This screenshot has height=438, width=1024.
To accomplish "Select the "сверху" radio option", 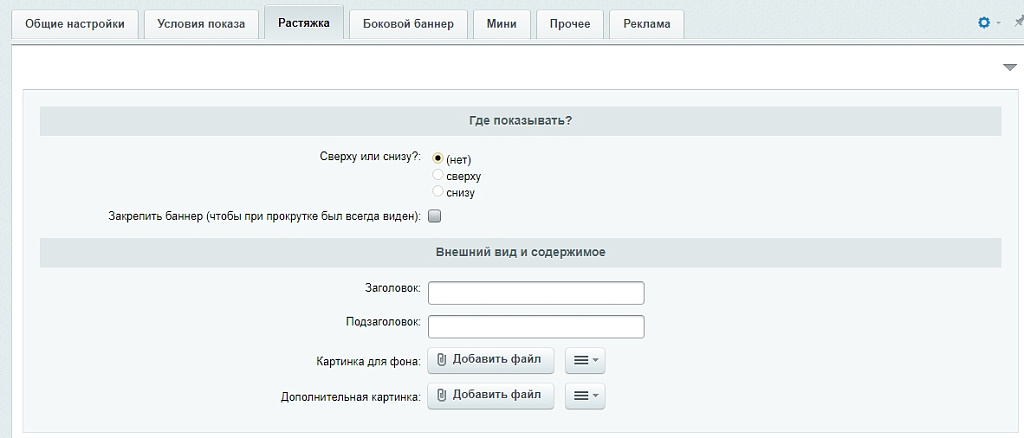I will tap(438, 175).
